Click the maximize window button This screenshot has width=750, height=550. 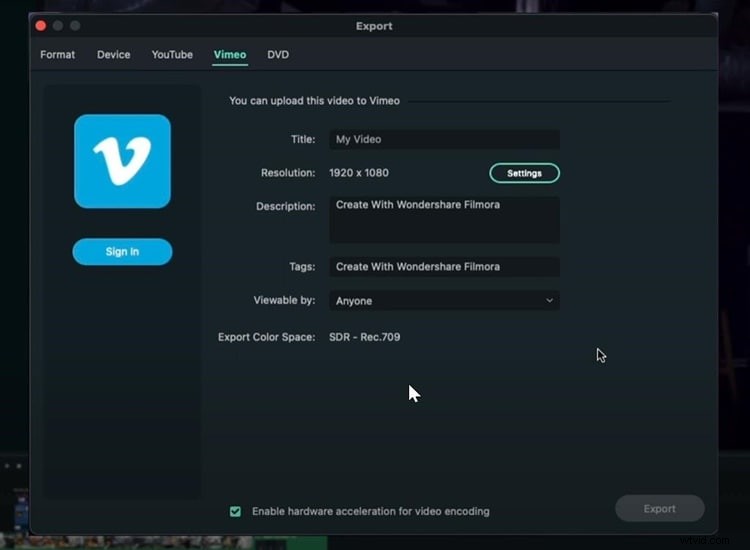click(75, 25)
